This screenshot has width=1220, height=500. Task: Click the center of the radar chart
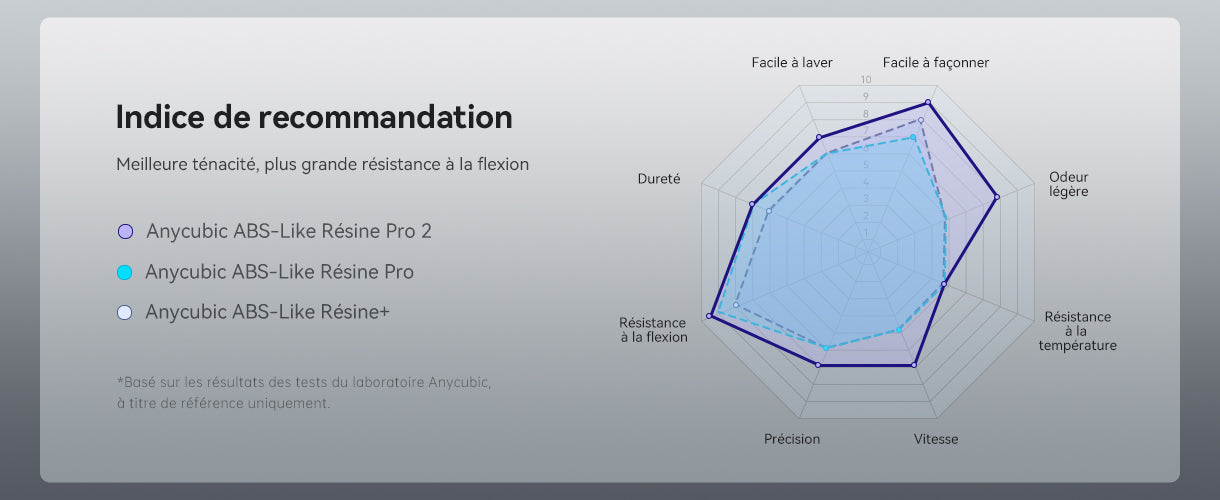[867, 251]
